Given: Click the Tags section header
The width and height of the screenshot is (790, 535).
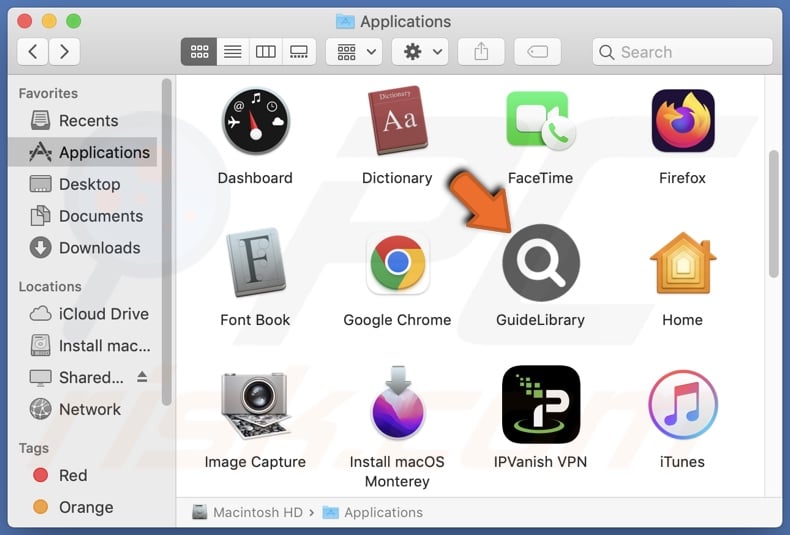Looking at the screenshot, I should pyautogui.click(x=34, y=448).
